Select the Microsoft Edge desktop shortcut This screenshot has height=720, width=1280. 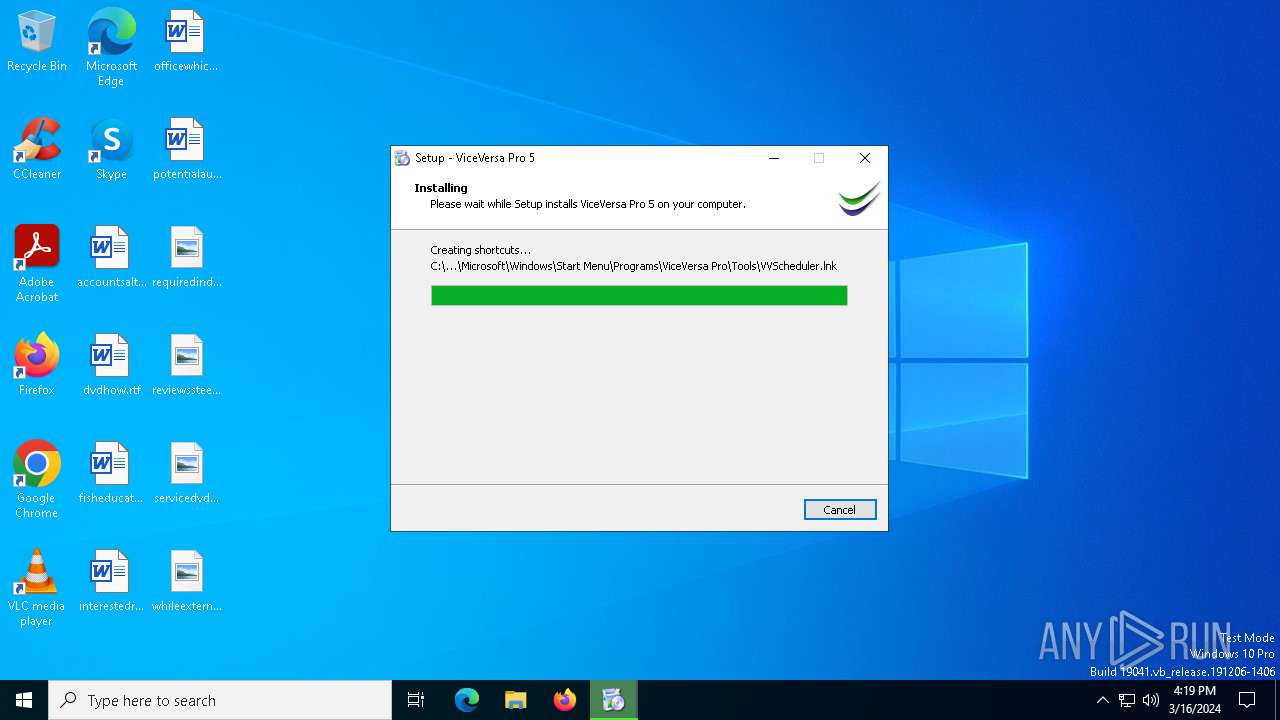(111, 48)
